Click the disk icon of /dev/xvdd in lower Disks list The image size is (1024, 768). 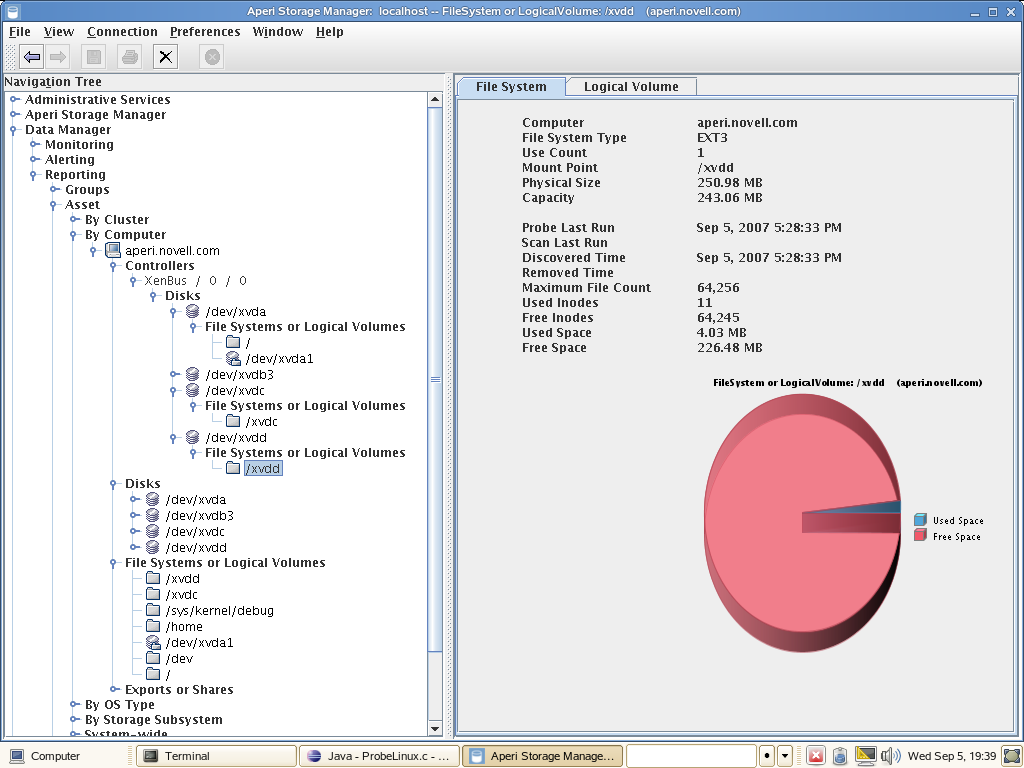152,547
